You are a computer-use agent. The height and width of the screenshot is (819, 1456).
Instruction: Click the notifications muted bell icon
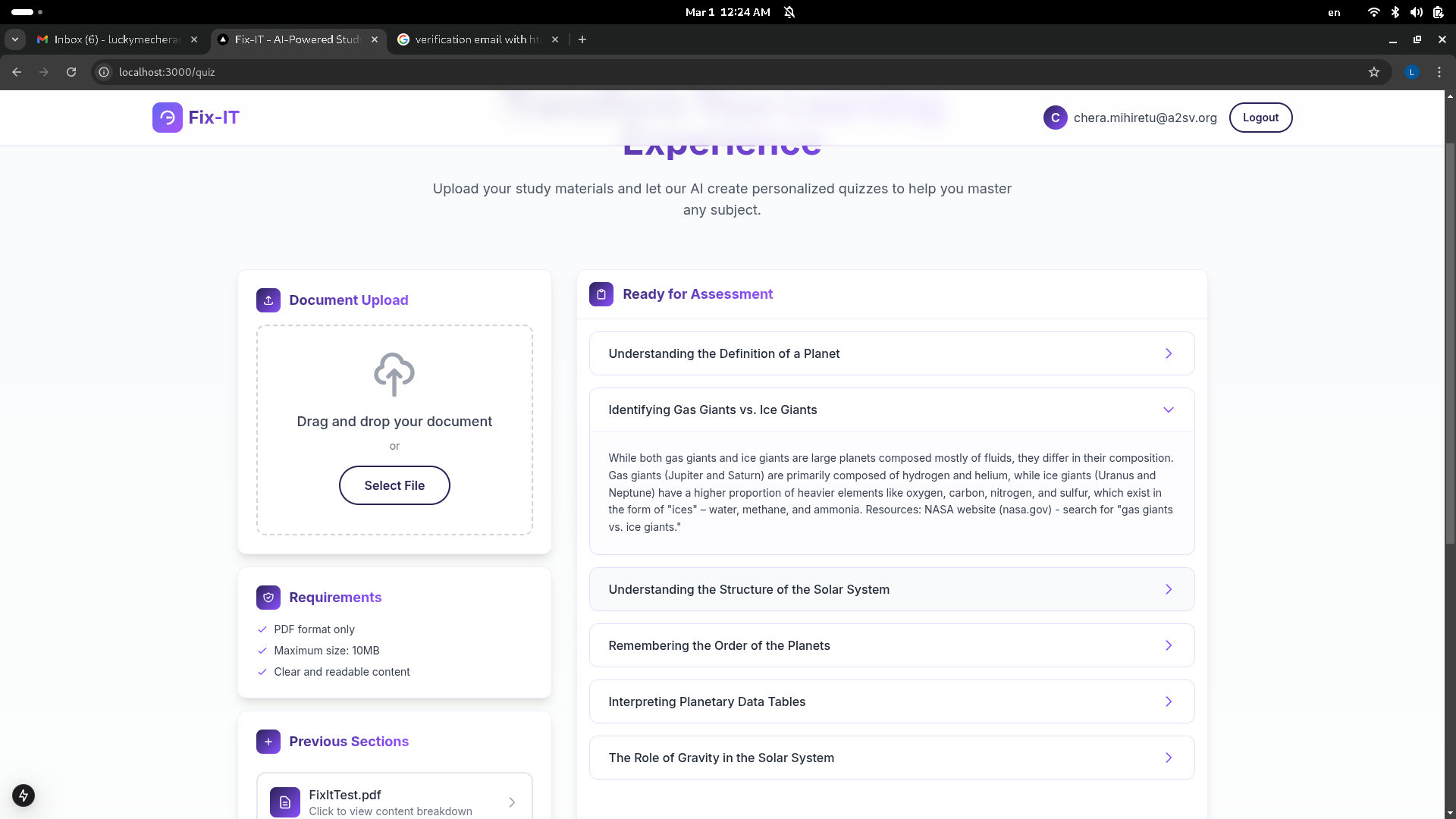[789, 12]
